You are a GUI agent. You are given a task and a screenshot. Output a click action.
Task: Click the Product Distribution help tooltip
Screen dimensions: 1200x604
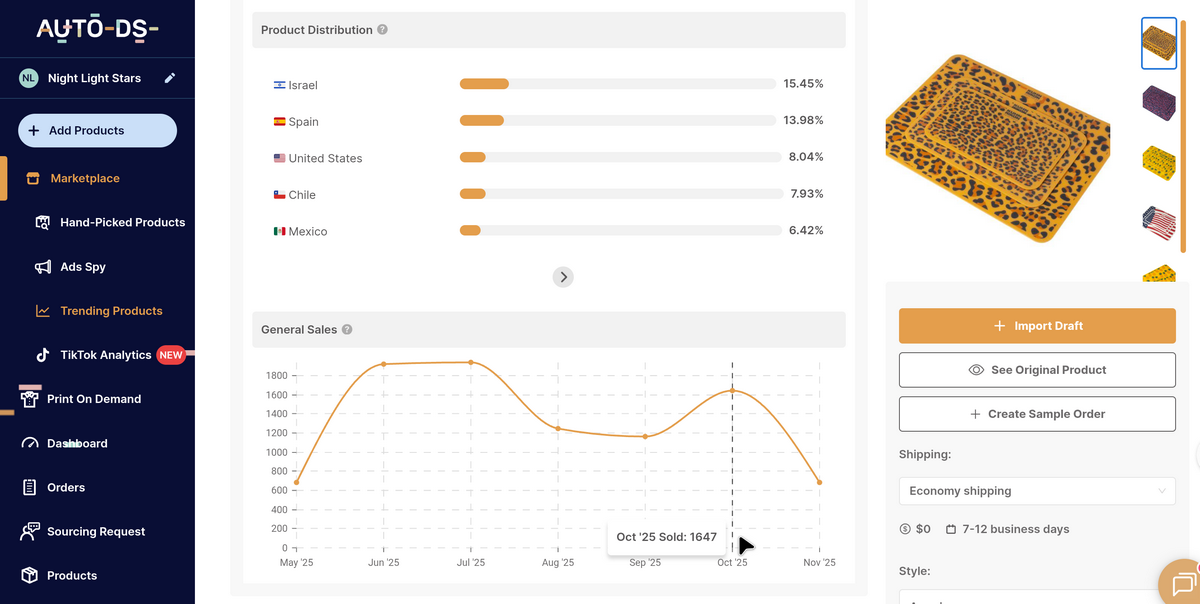point(382,29)
